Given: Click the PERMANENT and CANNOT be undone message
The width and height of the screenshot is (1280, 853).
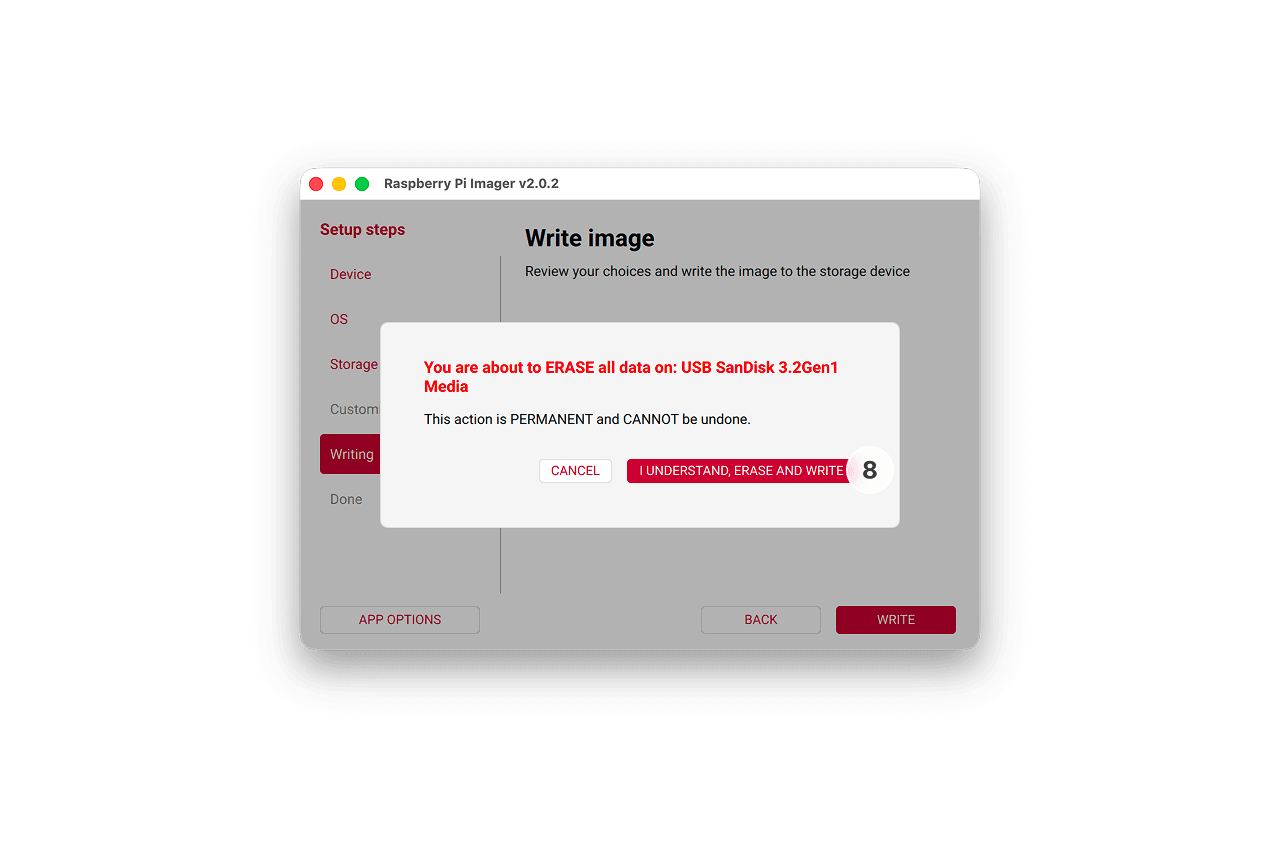Looking at the screenshot, I should [587, 419].
